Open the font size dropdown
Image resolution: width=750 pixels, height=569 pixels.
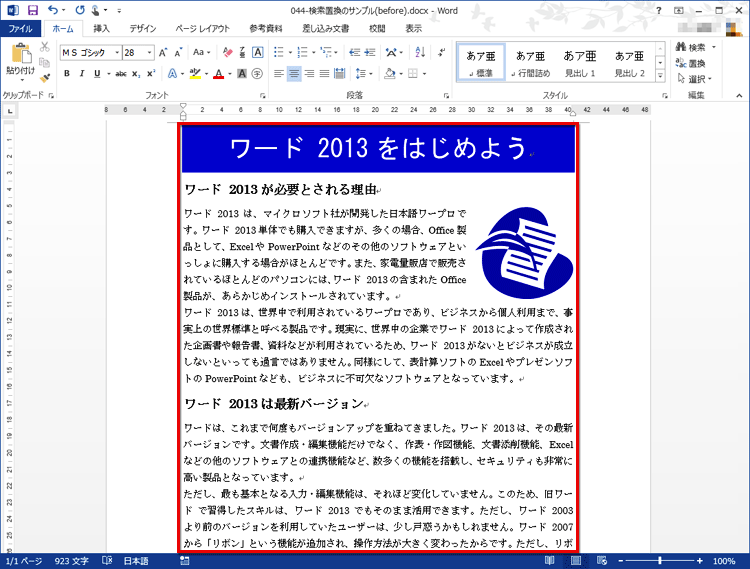coord(150,53)
